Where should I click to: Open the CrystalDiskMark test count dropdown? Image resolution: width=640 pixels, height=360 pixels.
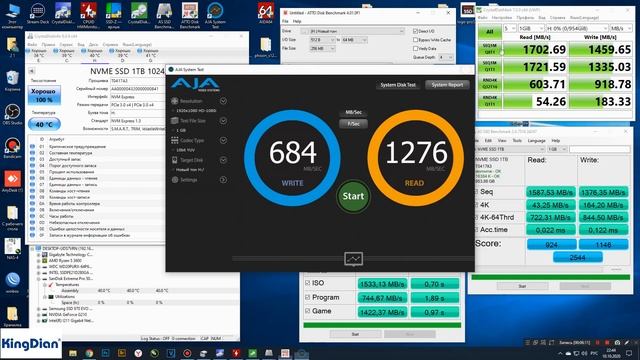(509, 28)
